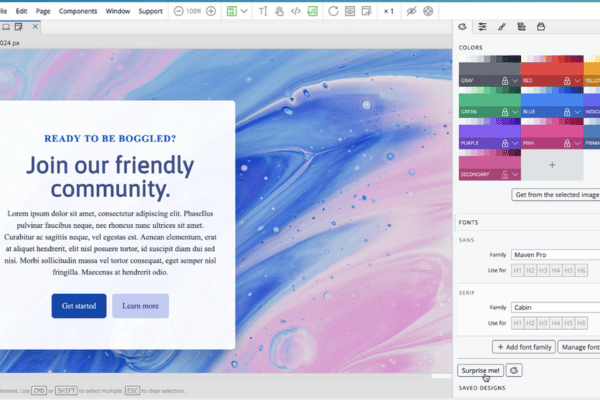600x400 pixels.
Task: Click the circular wheel icon in toolbar
Action: click(x=428, y=11)
